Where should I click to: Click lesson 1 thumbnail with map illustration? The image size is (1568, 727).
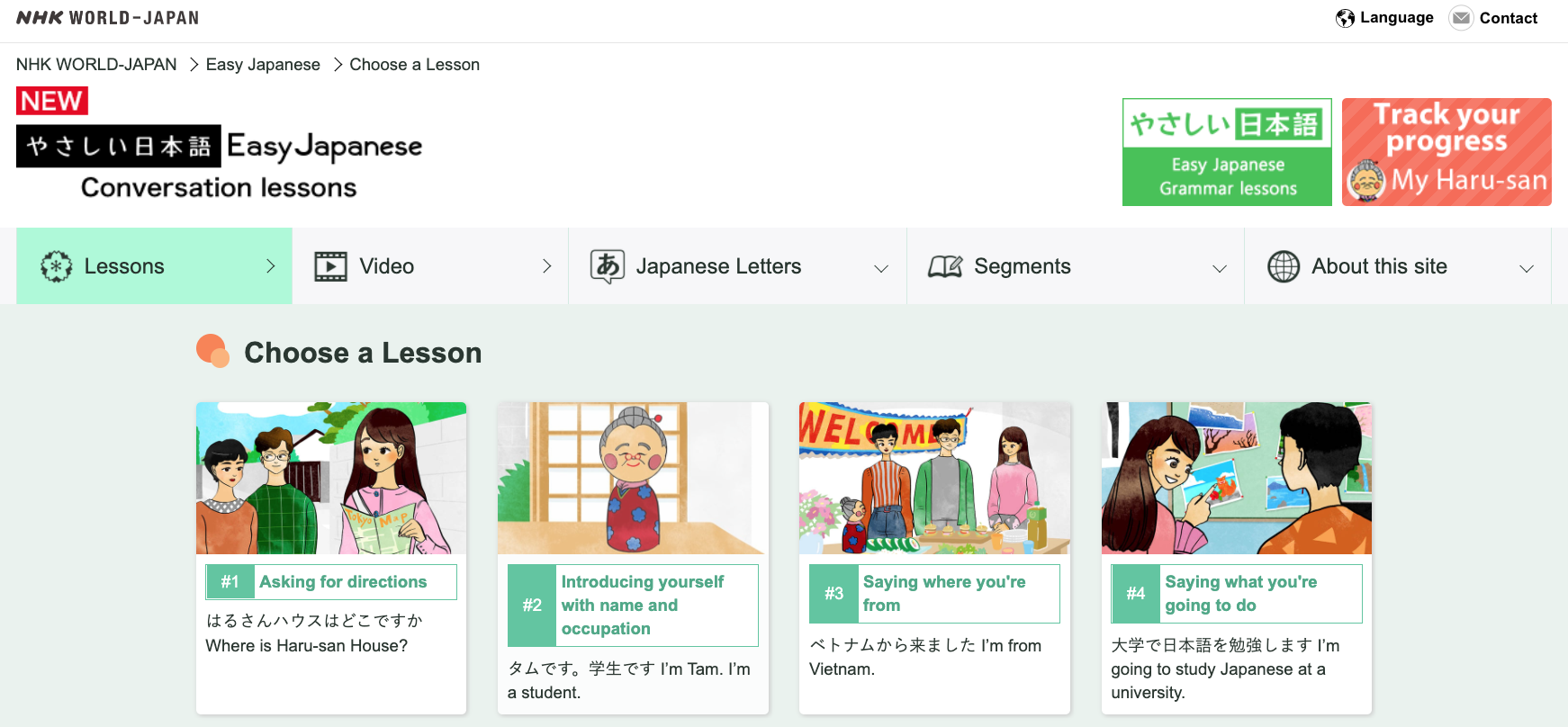coord(331,478)
